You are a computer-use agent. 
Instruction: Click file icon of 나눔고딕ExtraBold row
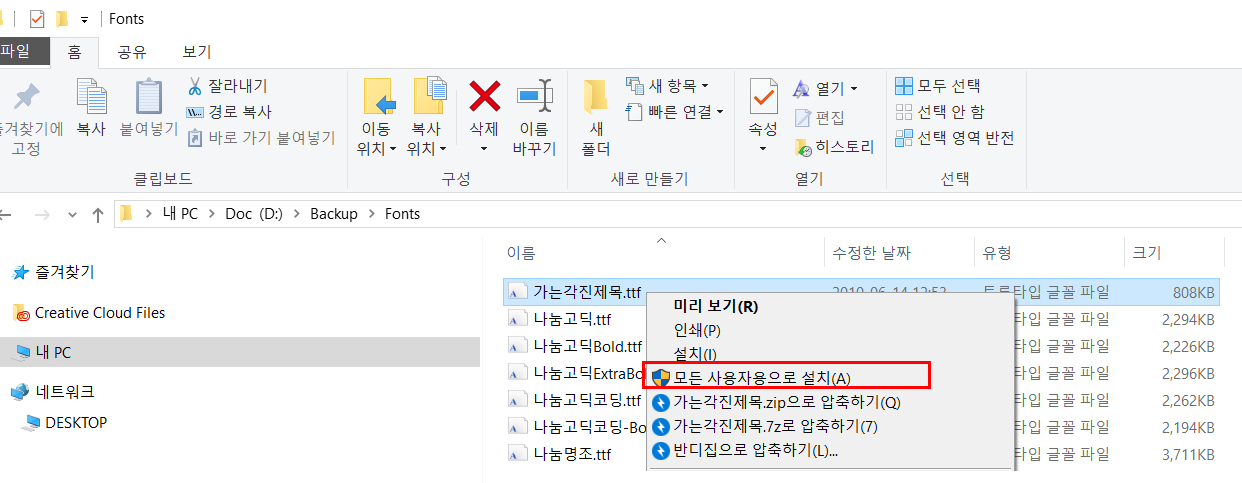tap(517, 374)
